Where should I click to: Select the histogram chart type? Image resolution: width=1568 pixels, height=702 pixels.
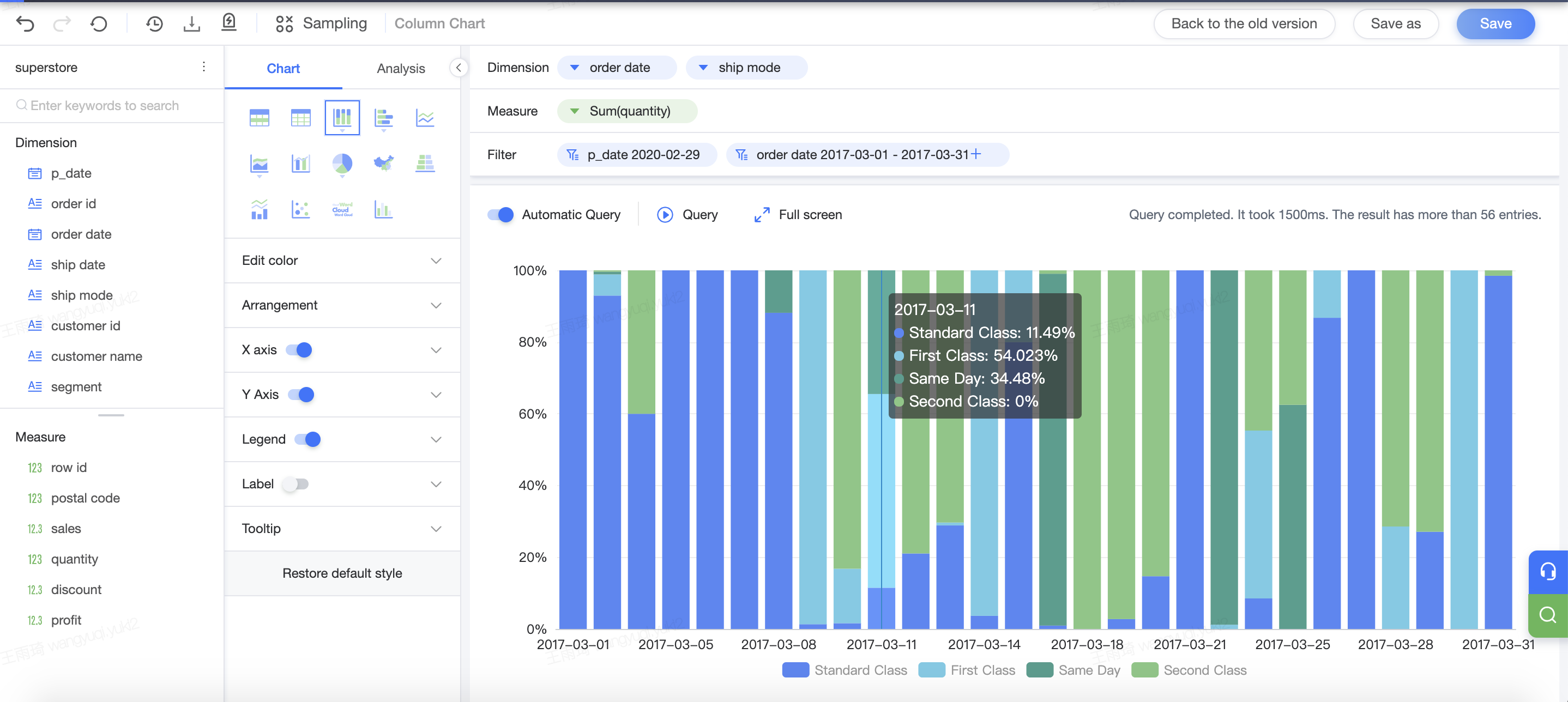tap(383, 209)
